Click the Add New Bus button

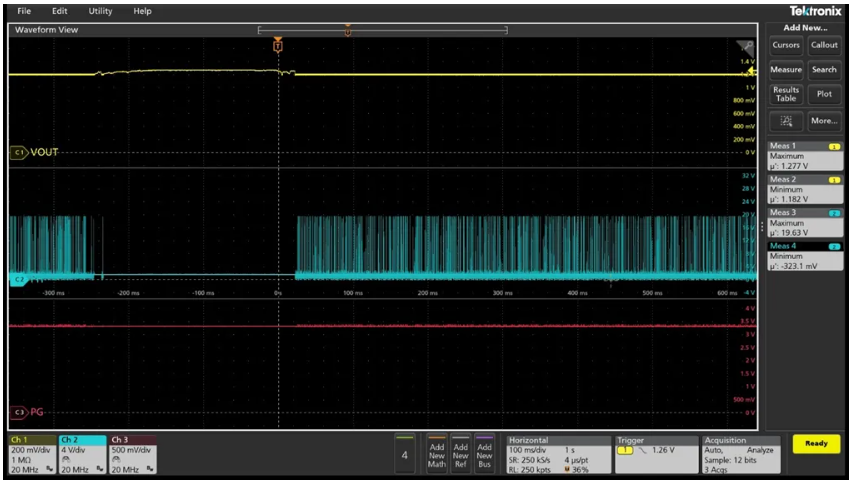pos(484,454)
